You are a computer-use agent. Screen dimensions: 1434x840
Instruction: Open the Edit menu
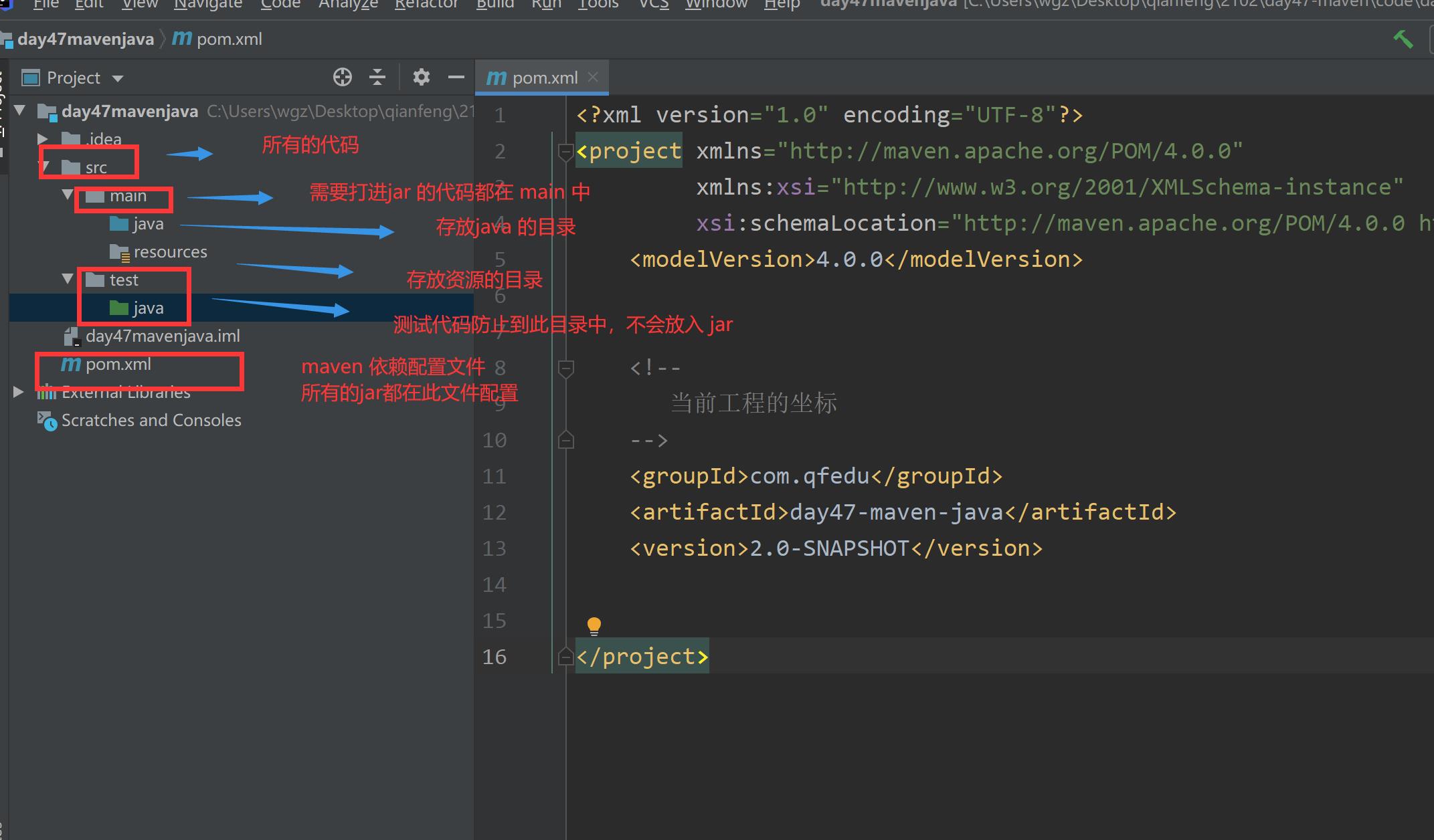pos(90,5)
